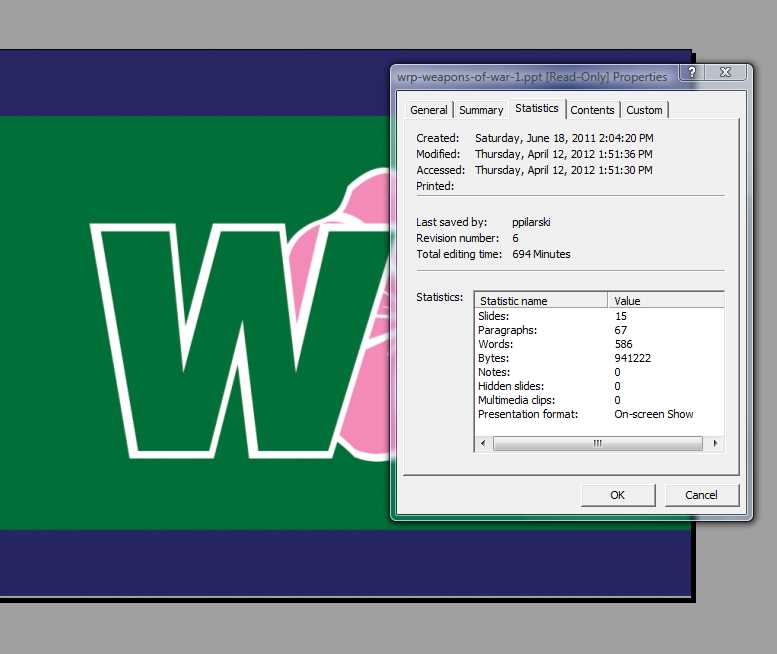Select the 'Paragraphs:' row
Viewport: 777px width, 654px height.
pyautogui.click(x=600, y=330)
